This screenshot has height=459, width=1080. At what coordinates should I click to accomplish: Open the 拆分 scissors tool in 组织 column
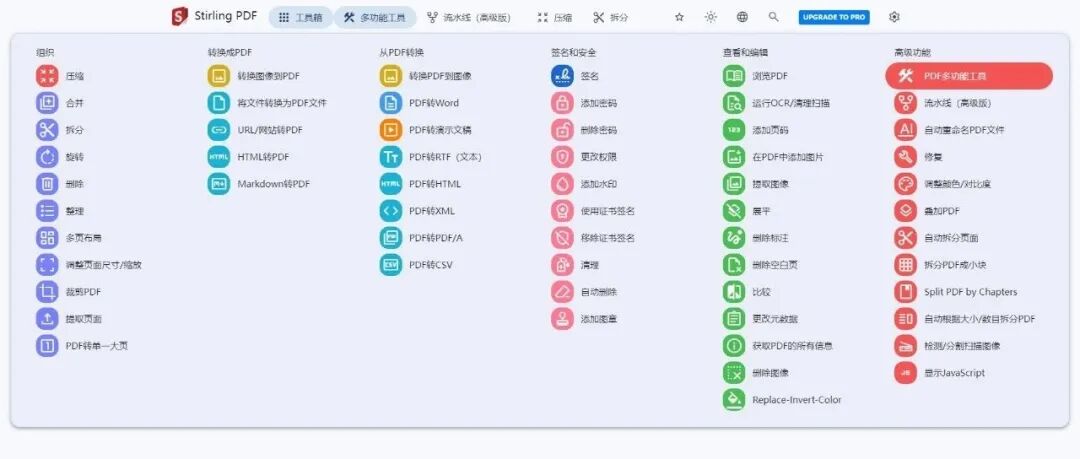pos(61,130)
